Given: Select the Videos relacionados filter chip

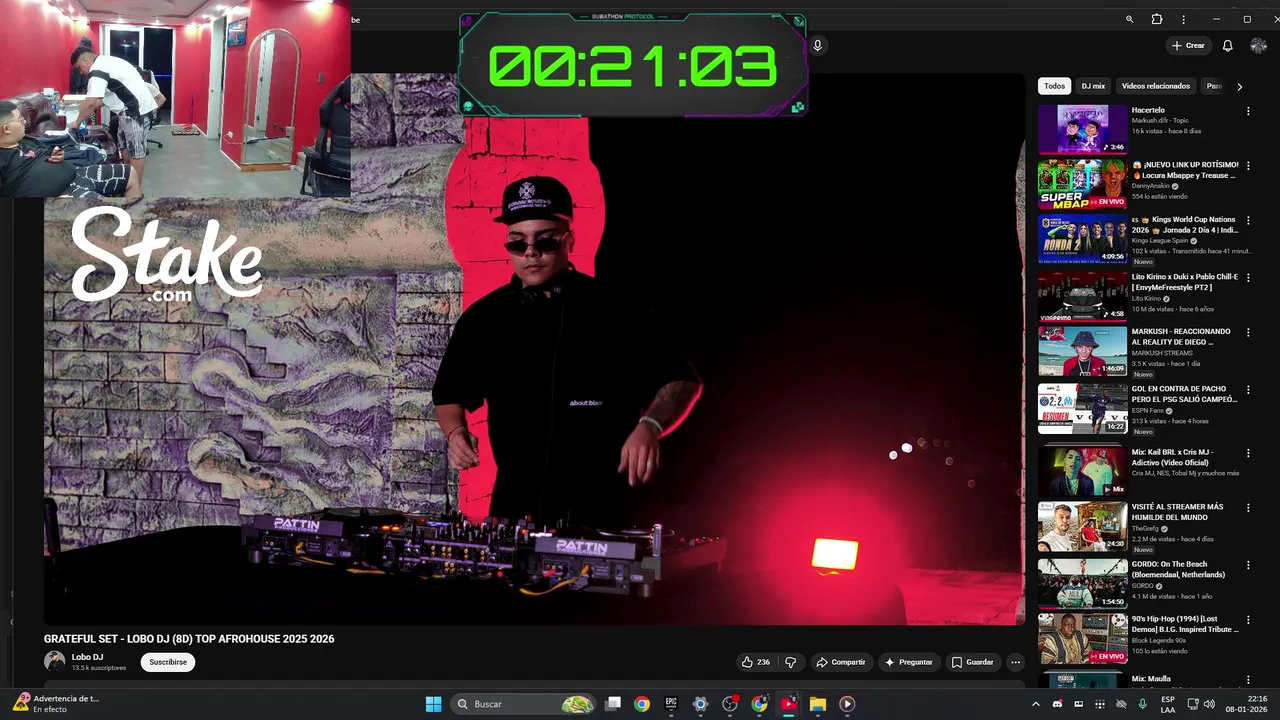Looking at the screenshot, I should (x=1155, y=86).
